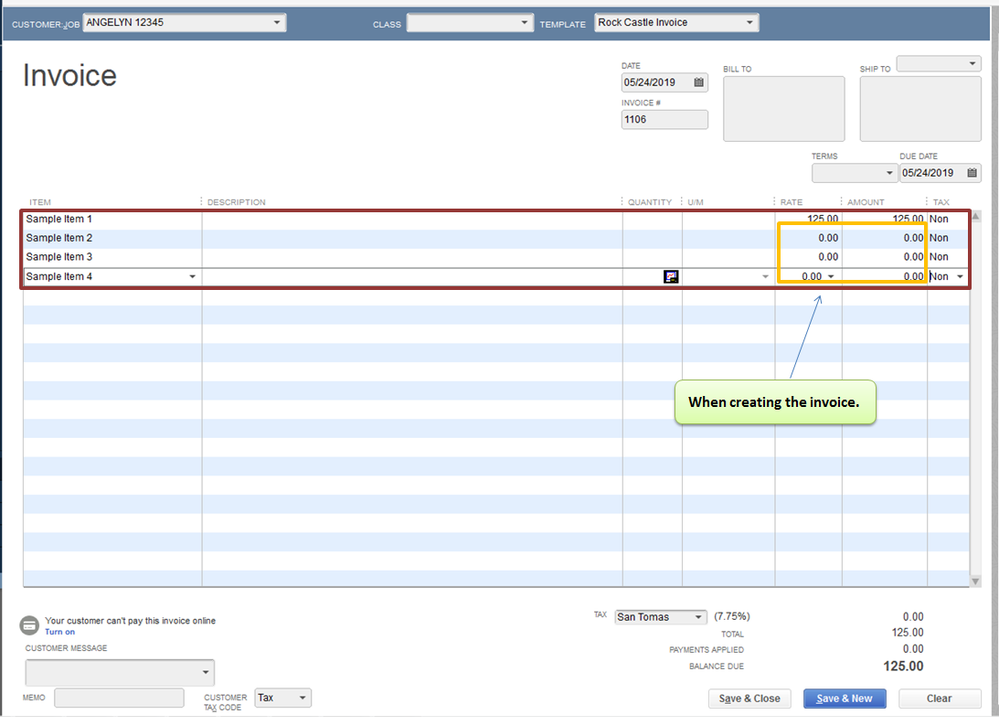Screen dimensions: 999x717
Task: Click the Clear button
Action: click(939, 699)
